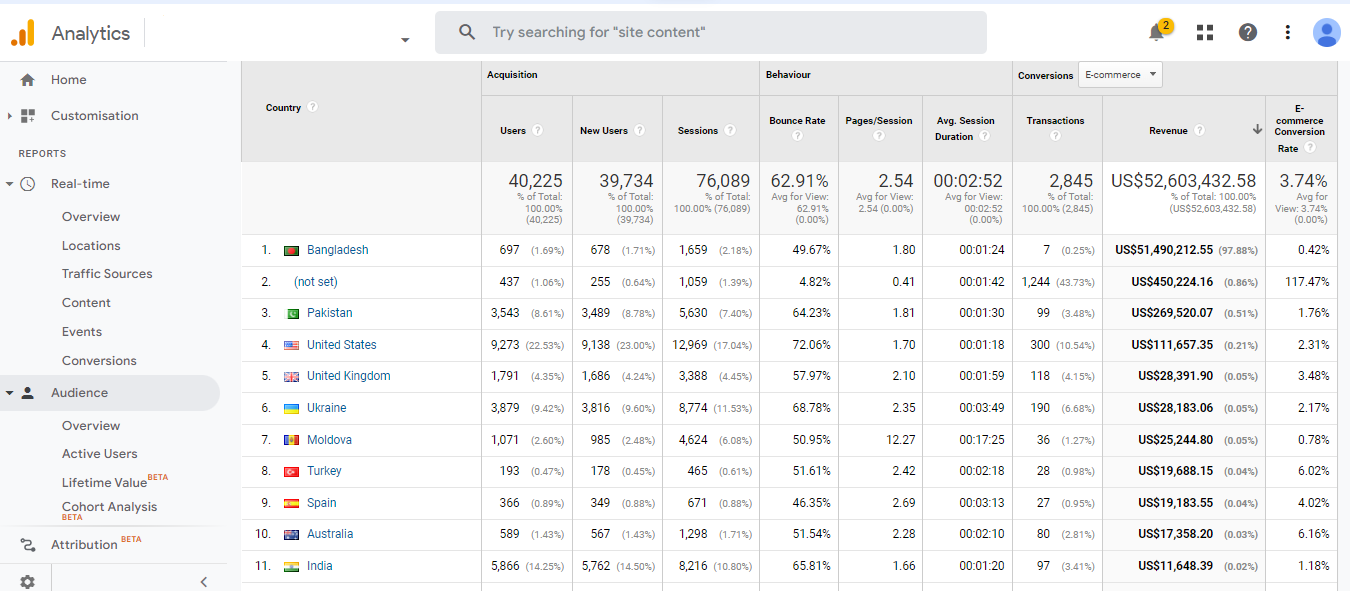
Task: Click the Attribution icon in the sidebar
Action: 28,544
